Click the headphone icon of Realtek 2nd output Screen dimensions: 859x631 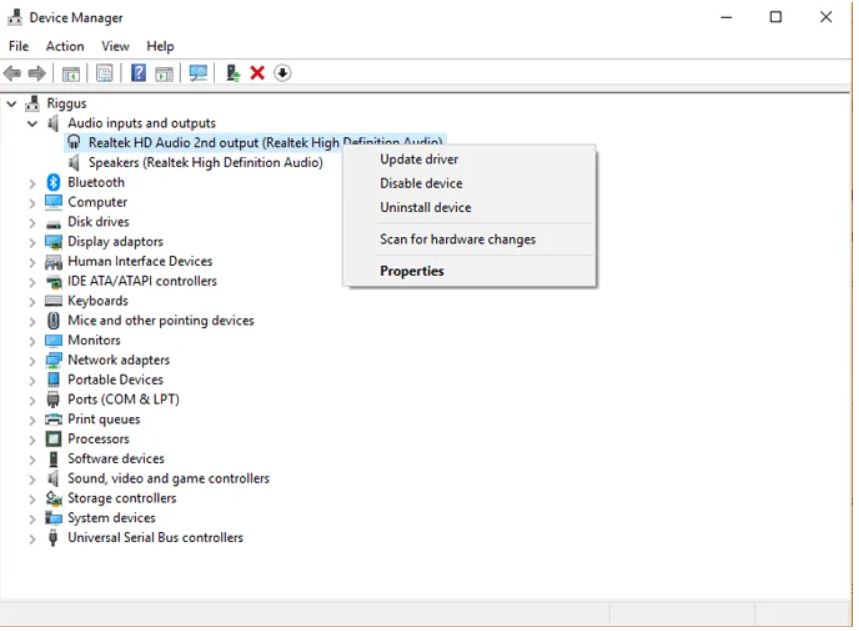74,142
